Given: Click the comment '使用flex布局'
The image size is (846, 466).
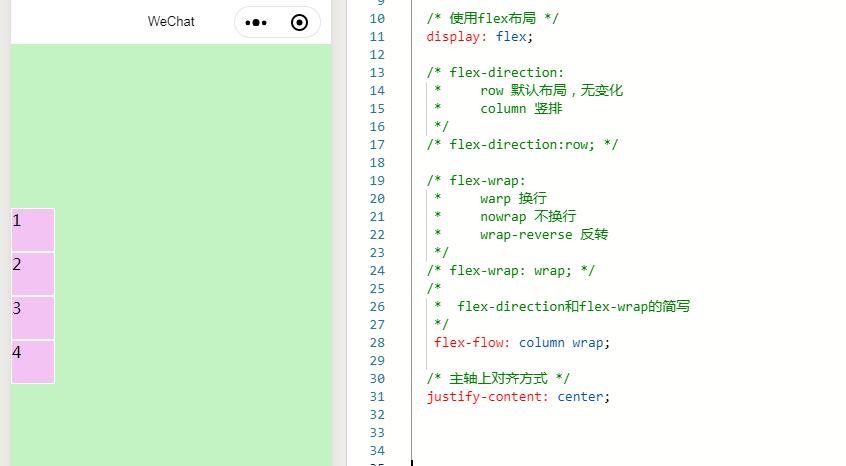Looking at the screenshot, I should (x=493, y=18).
